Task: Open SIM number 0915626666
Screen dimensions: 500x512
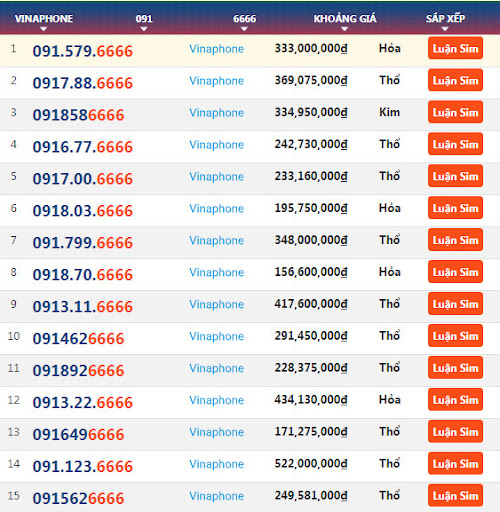Action: coord(78,498)
